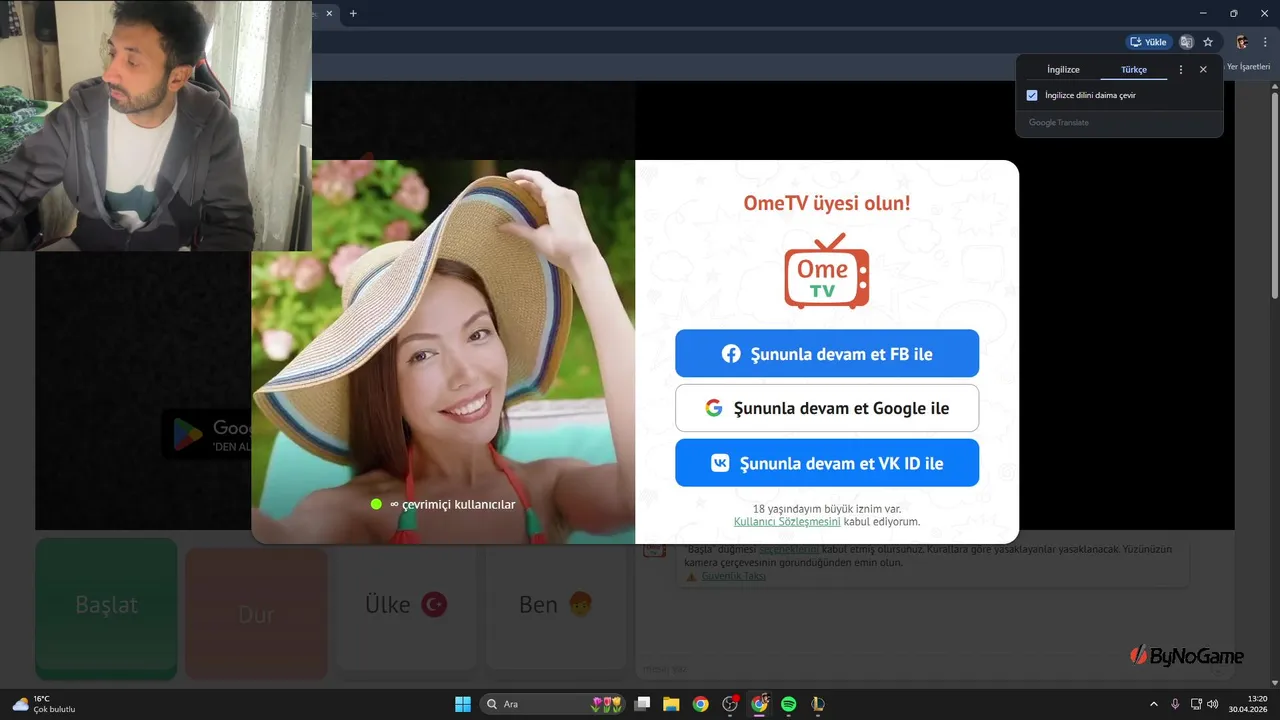
Task: Close the Google Translate popup
Action: click(1203, 70)
